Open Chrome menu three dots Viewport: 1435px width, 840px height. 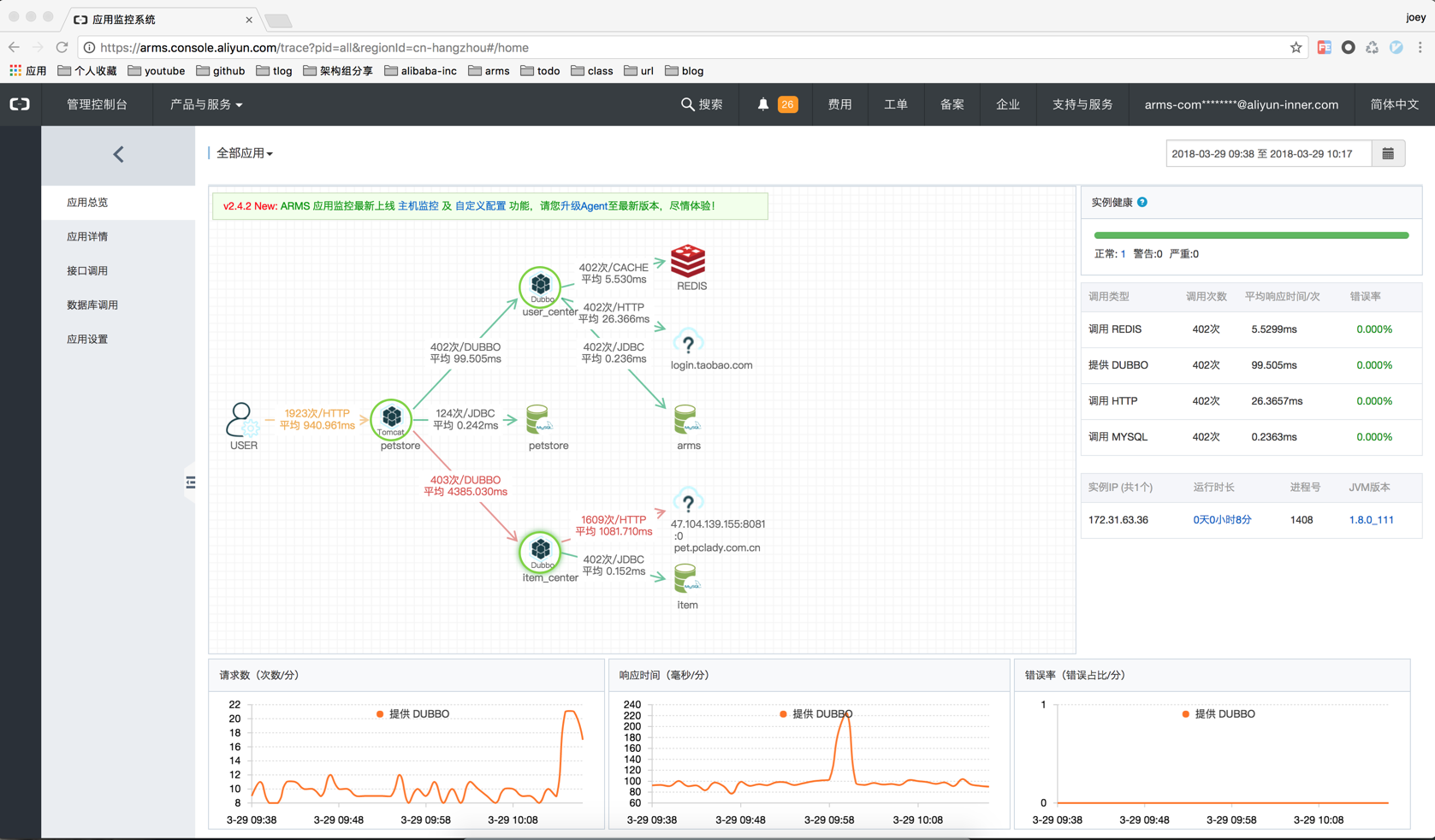point(1420,48)
